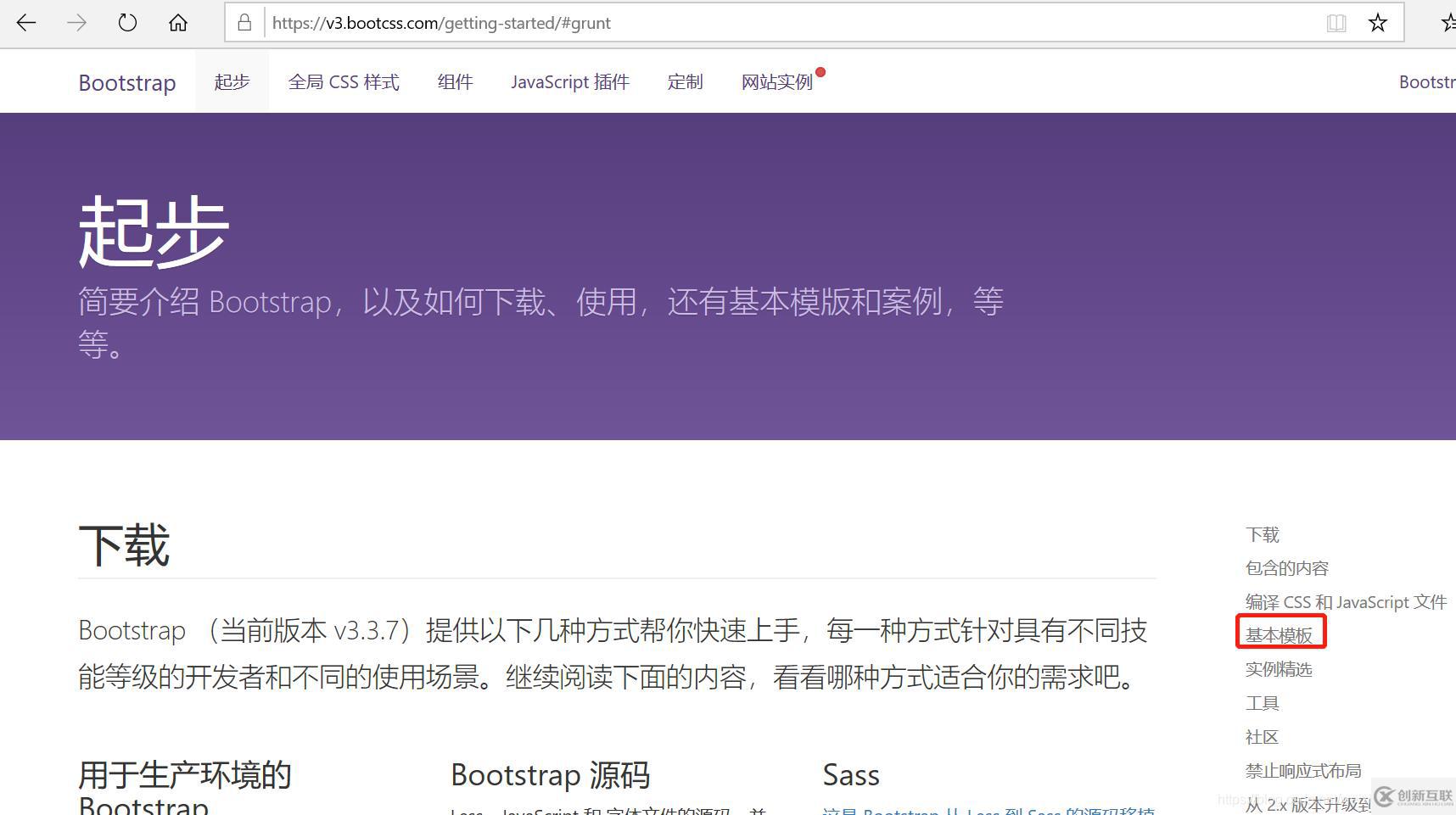Image resolution: width=1456 pixels, height=815 pixels.
Task: Click the Sass heading
Action: pos(851,775)
